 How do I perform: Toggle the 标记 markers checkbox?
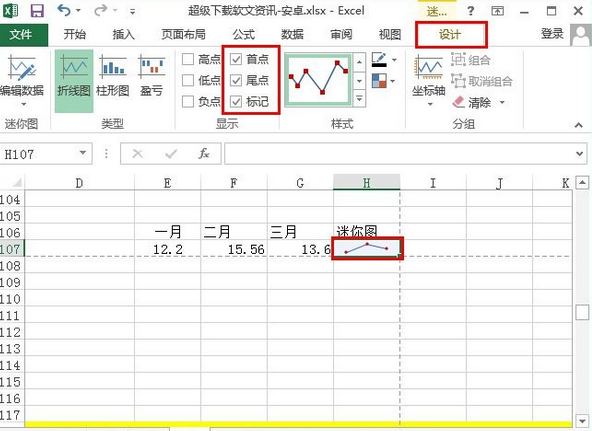[x=236, y=102]
